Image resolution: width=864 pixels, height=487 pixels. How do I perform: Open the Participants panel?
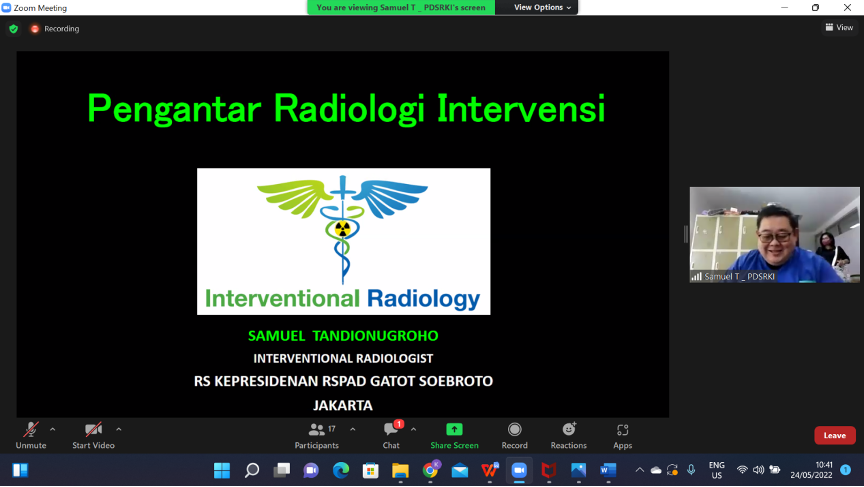click(317, 435)
